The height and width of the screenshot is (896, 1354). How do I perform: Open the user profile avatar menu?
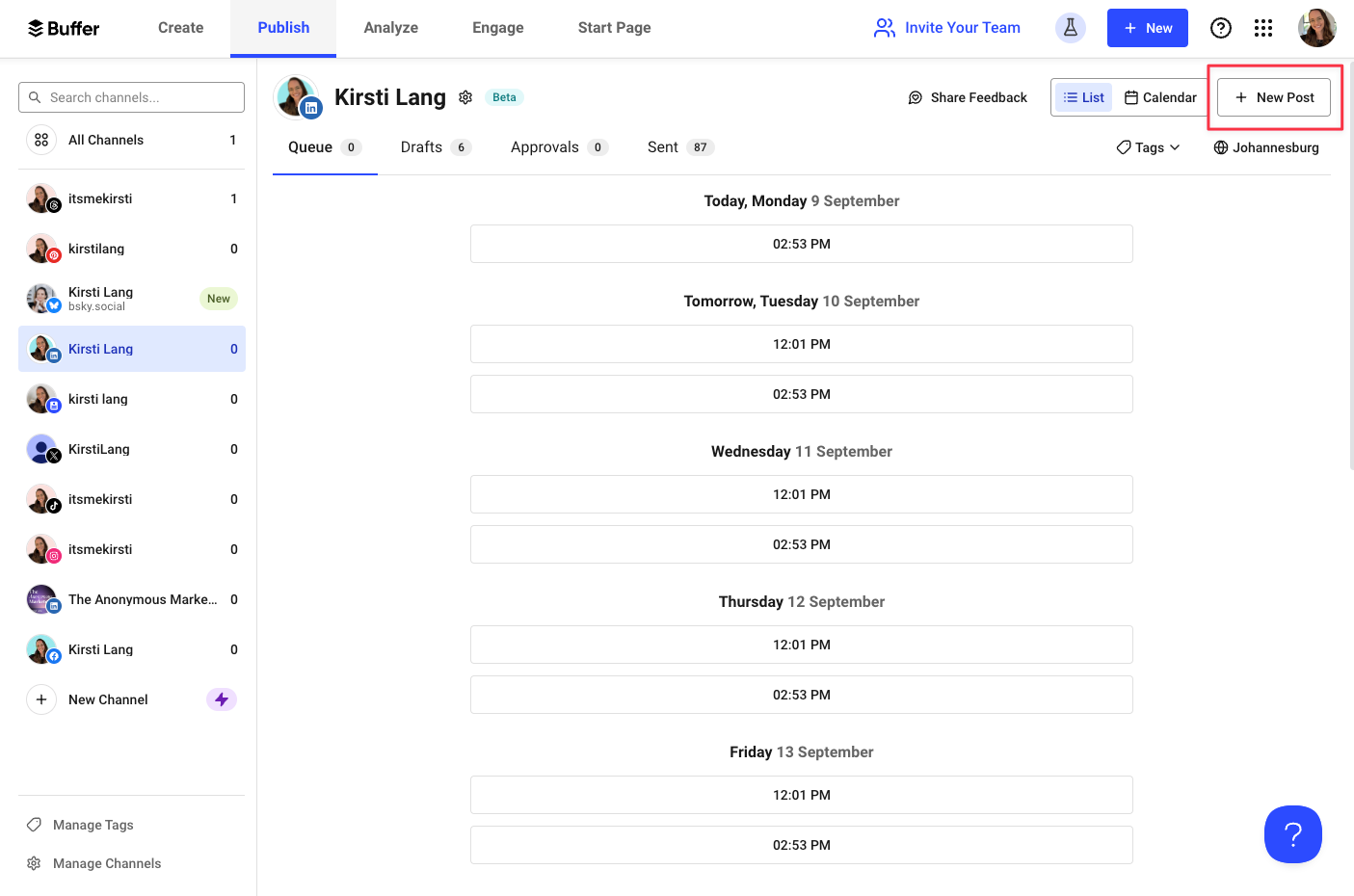point(1317,28)
